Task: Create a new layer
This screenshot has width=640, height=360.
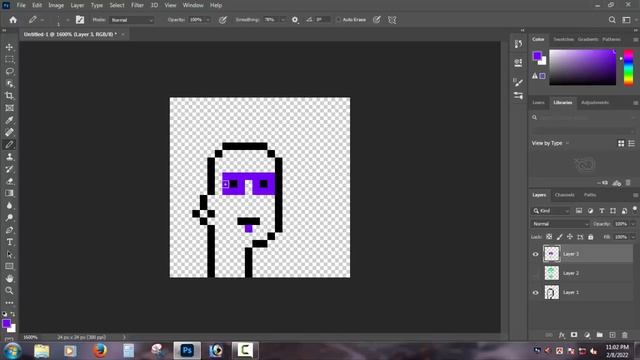Action: pos(612,335)
